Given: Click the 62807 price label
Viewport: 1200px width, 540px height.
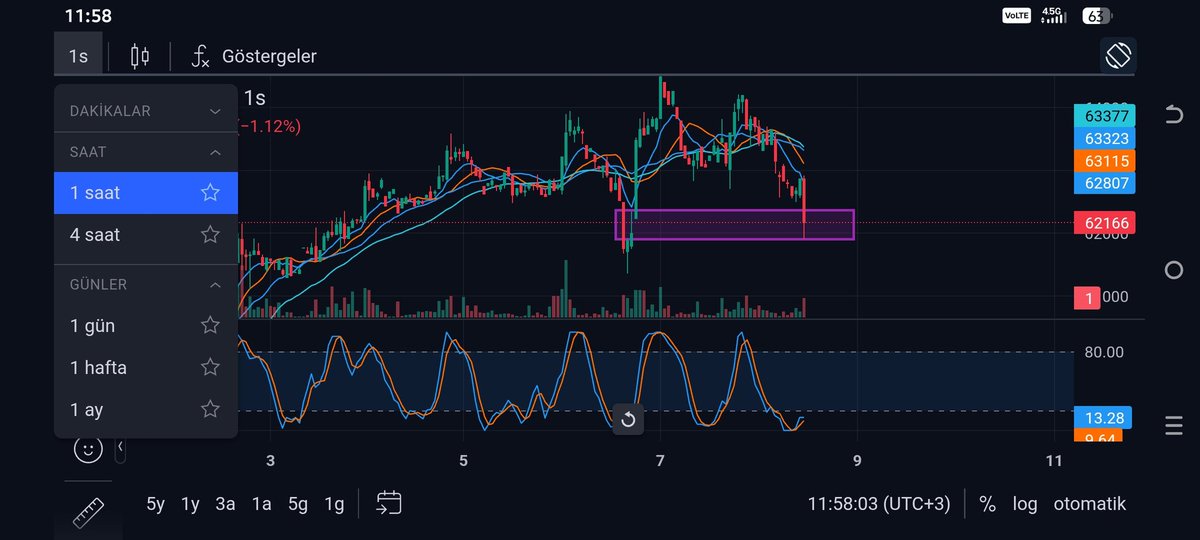Looking at the screenshot, I should [x=1106, y=183].
